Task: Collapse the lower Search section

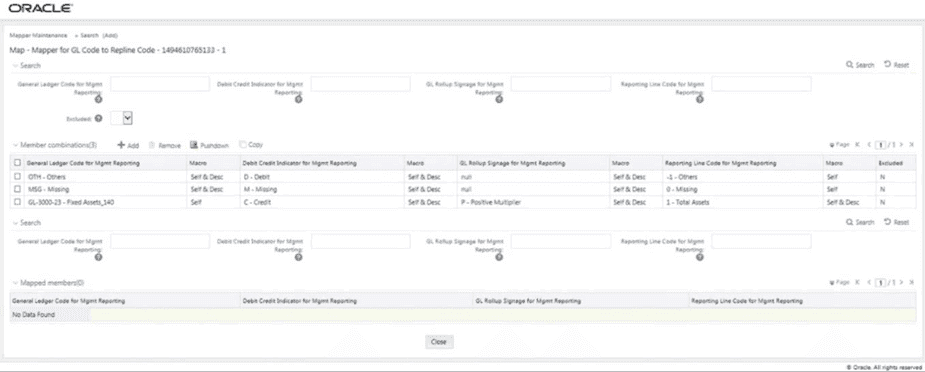Action: (15, 223)
